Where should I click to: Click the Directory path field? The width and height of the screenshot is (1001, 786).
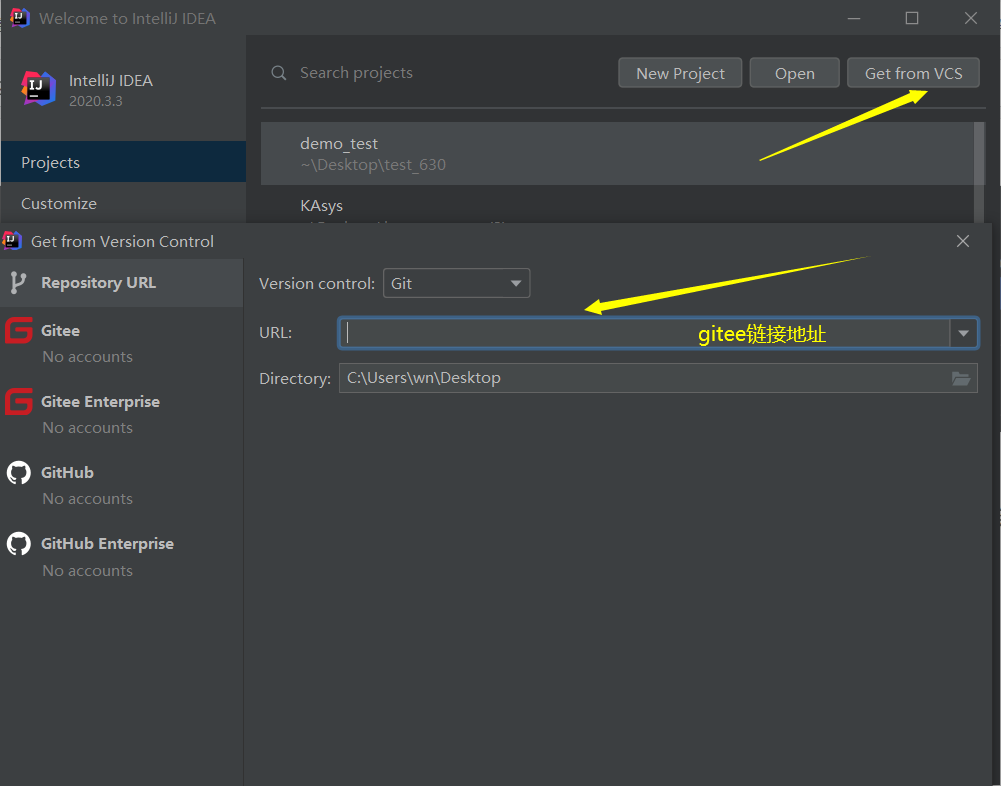658,378
